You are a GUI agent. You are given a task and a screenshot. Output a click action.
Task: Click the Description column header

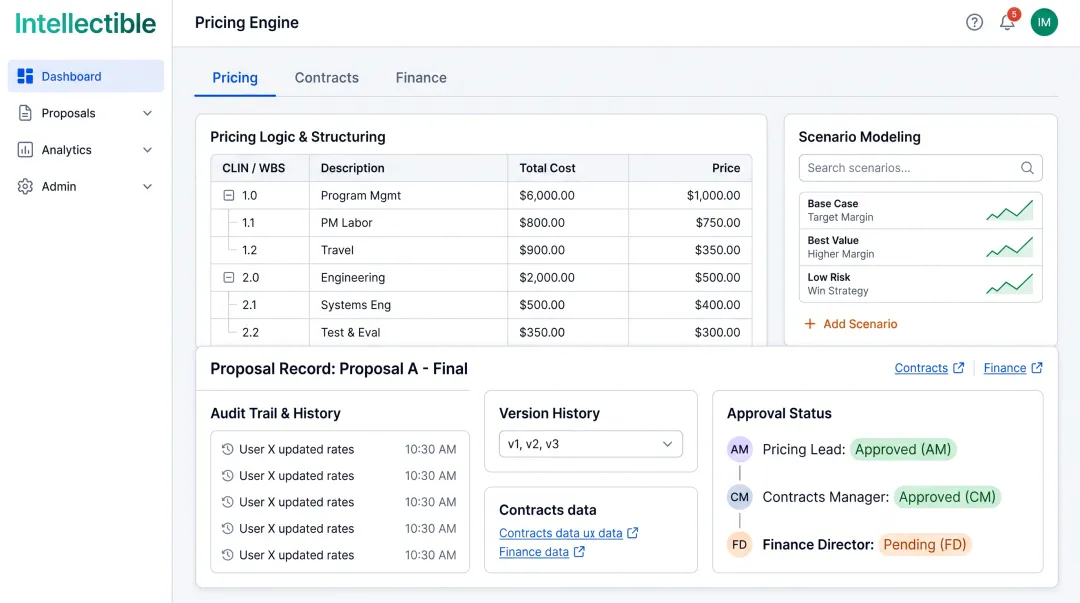(x=408, y=168)
